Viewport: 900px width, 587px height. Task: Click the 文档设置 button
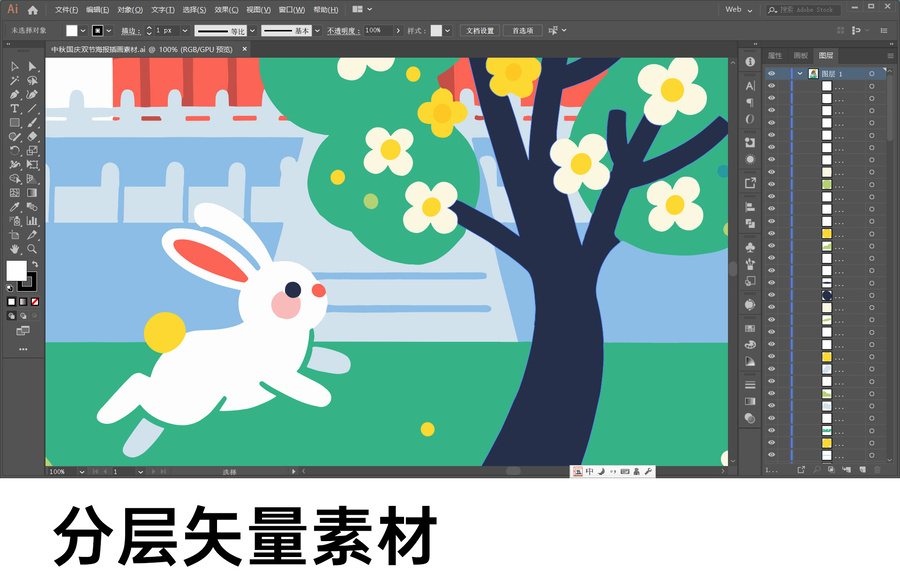[x=480, y=31]
